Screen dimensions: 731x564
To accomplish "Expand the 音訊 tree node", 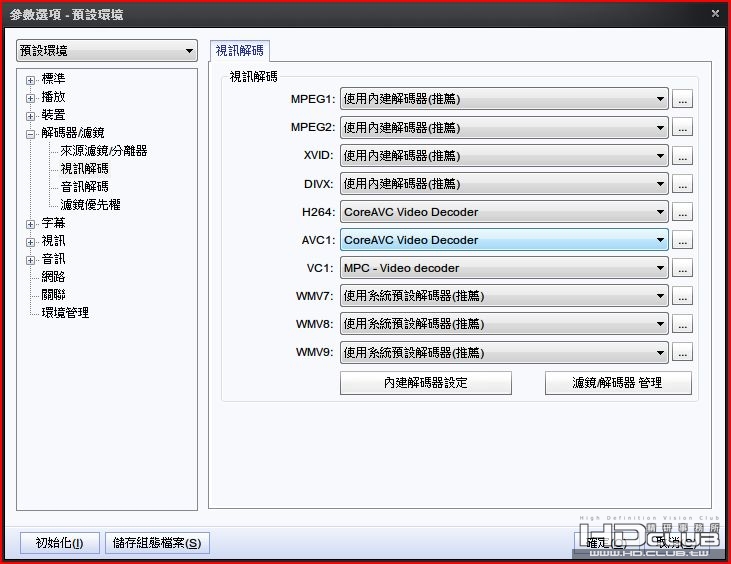I will point(30,260).
